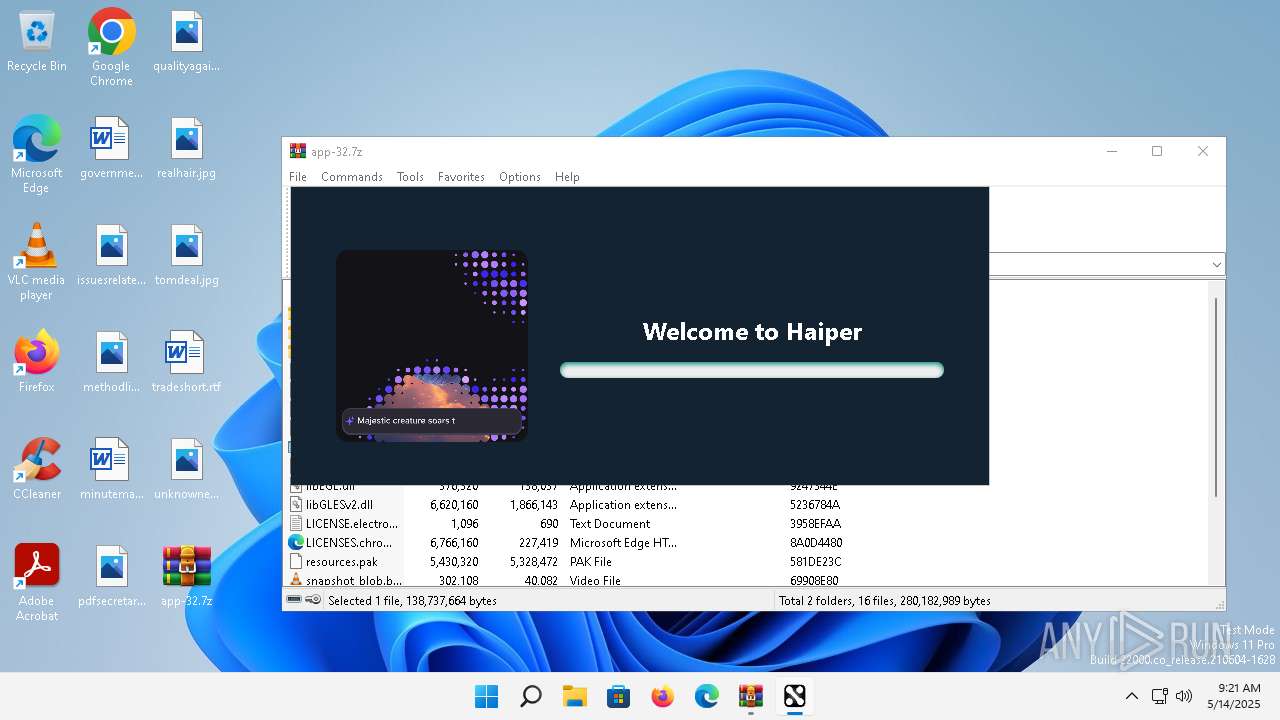The width and height of the screenshot is (1280, 720).
Task: Select realhair.jpg on desktop
Action: tap(186, 148)
